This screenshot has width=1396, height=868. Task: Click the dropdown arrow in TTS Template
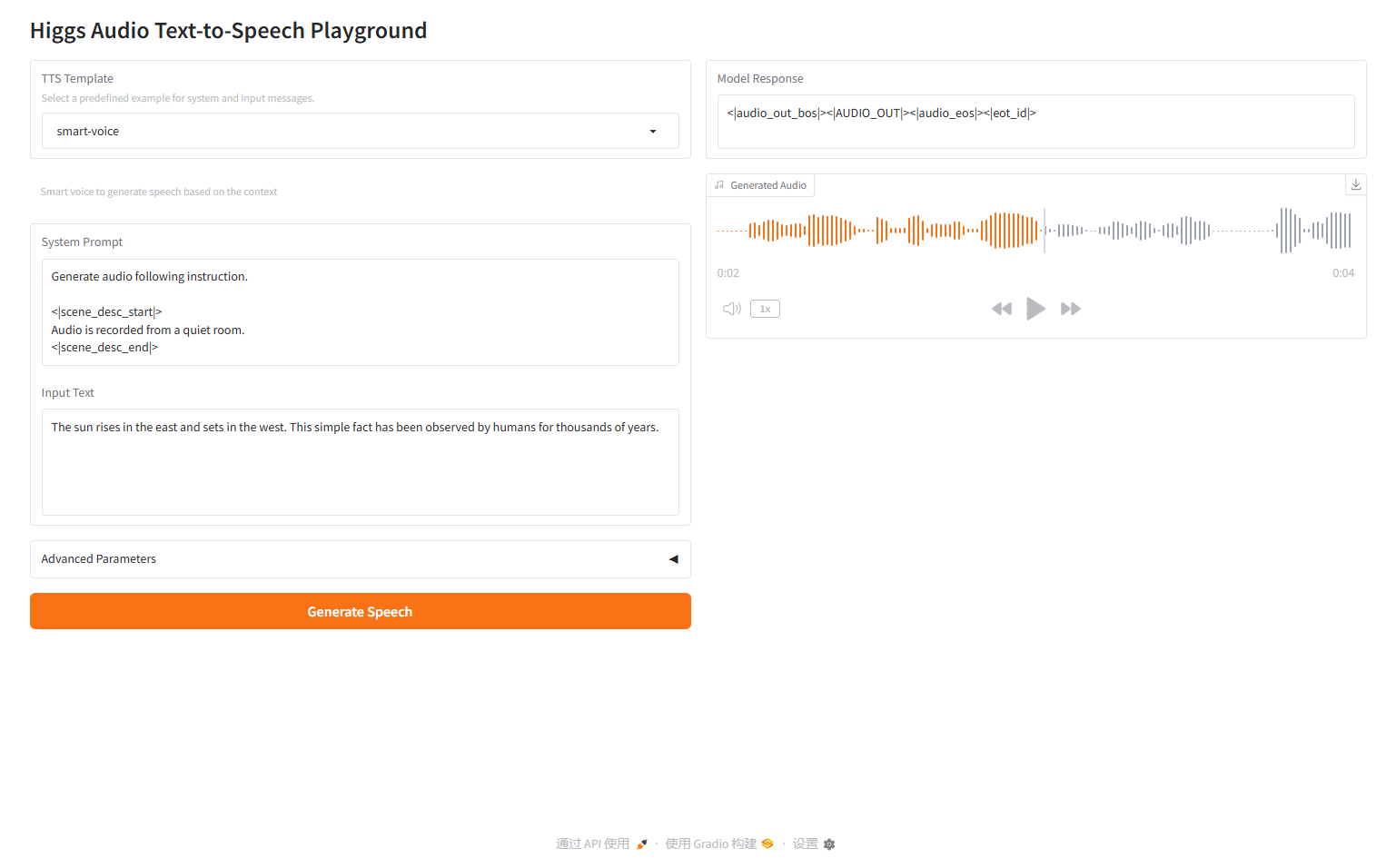pos(653,132)
